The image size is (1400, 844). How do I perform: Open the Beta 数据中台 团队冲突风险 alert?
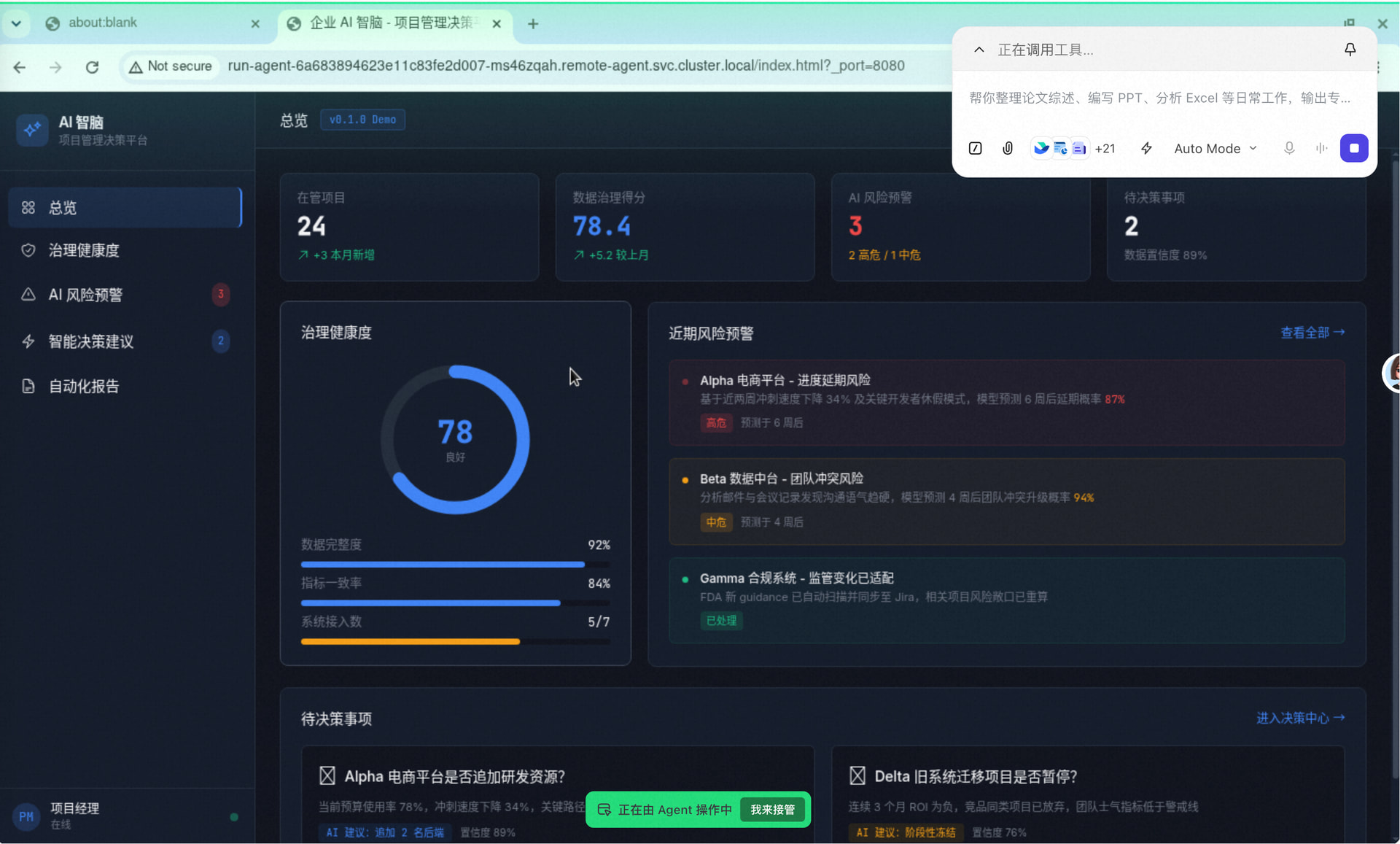click(x=1006, y=501)
